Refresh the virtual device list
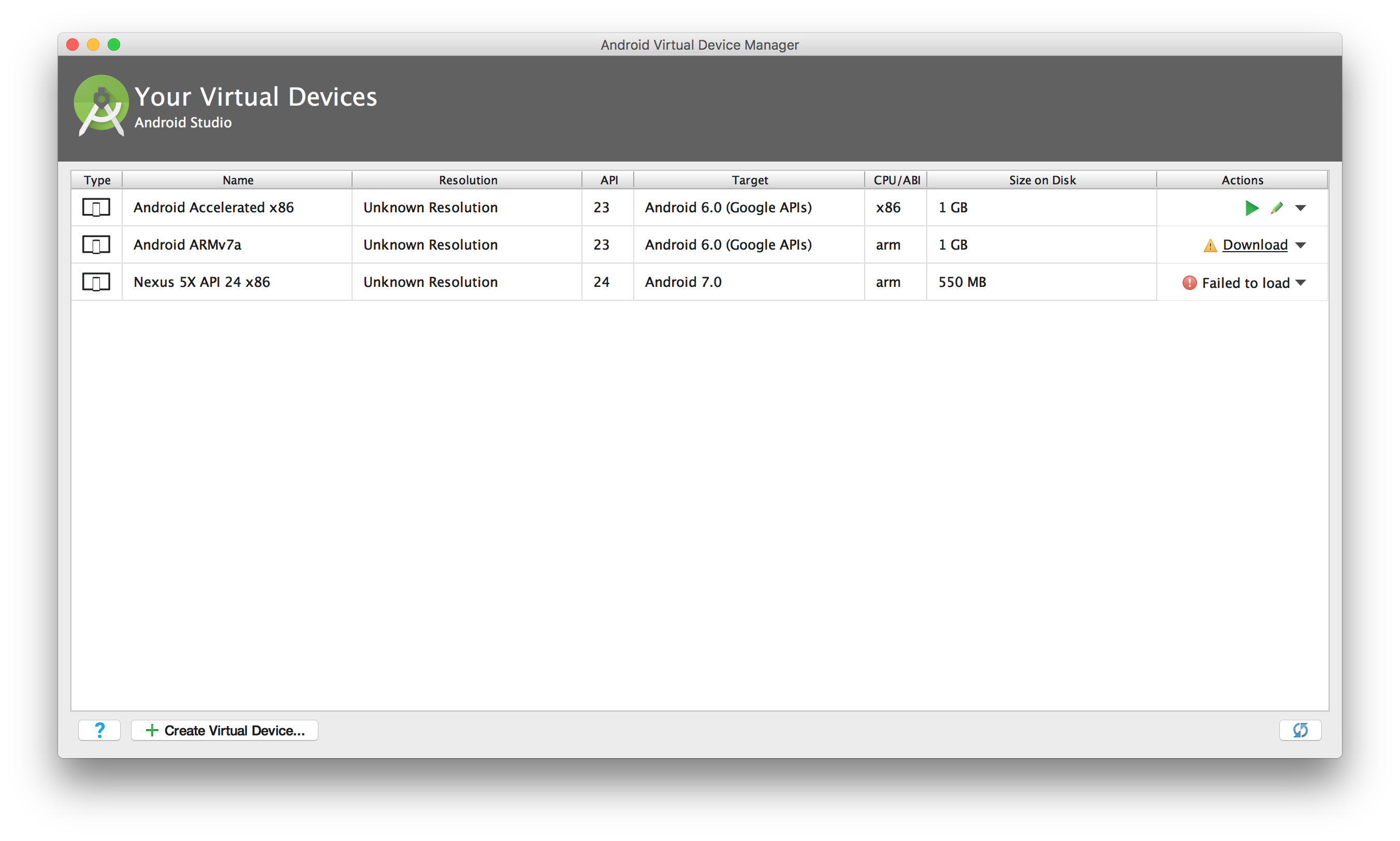Screen dimensions: 1400x841 click(1300, 730)
